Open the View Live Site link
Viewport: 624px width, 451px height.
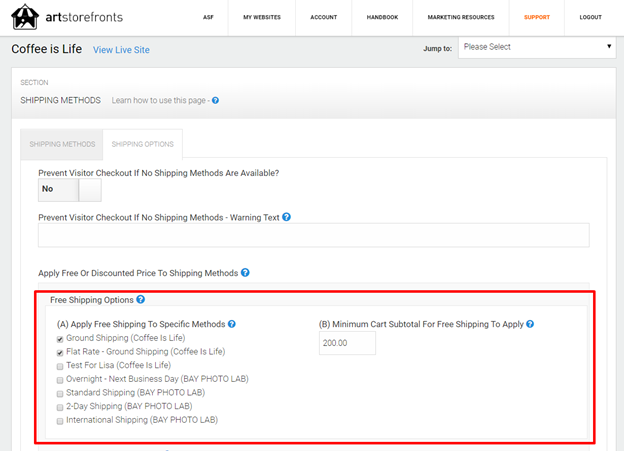[x=121, y=50]
